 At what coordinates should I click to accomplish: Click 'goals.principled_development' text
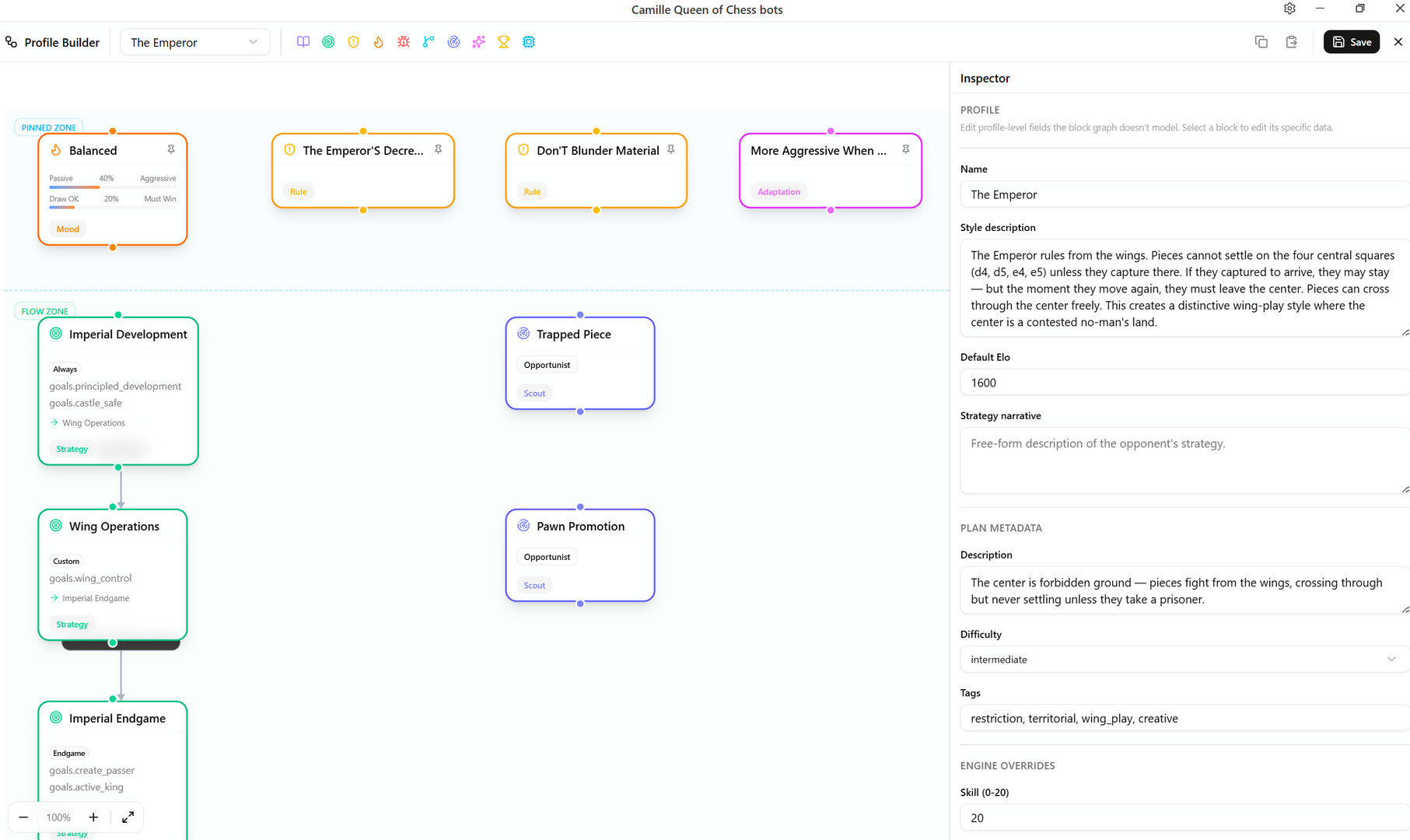point(115,387)
